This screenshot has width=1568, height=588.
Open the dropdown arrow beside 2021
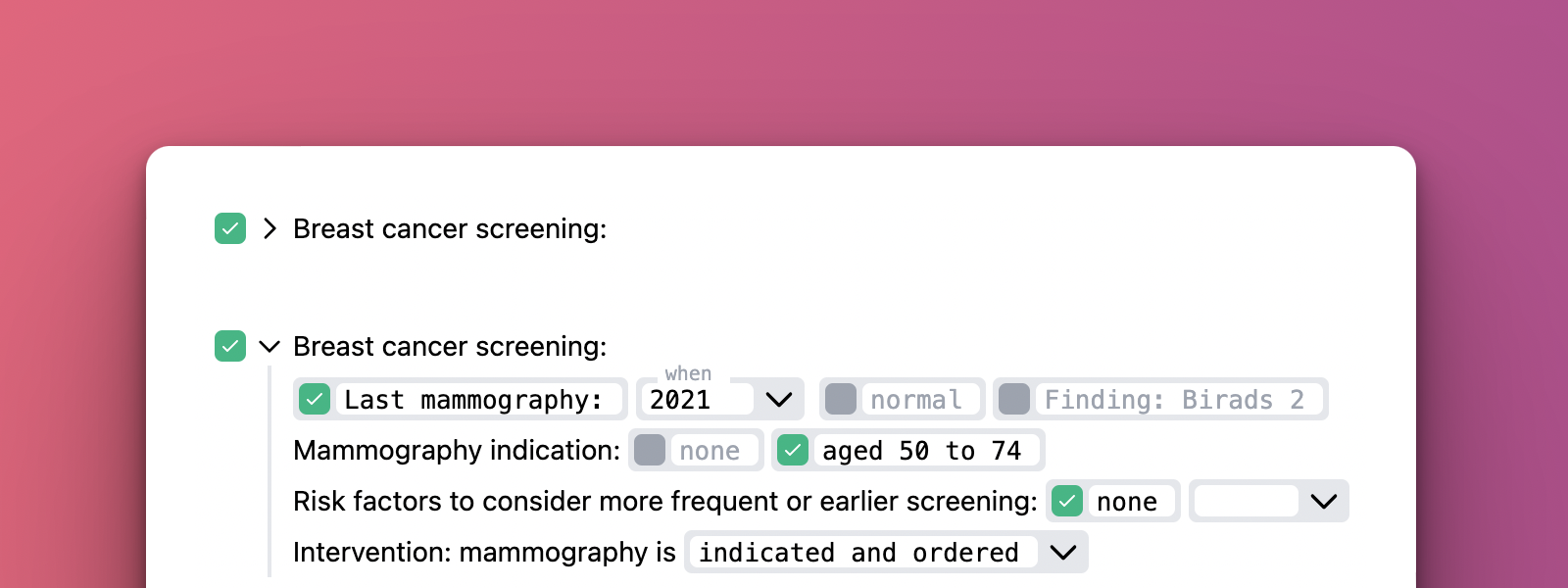(779, 400)
